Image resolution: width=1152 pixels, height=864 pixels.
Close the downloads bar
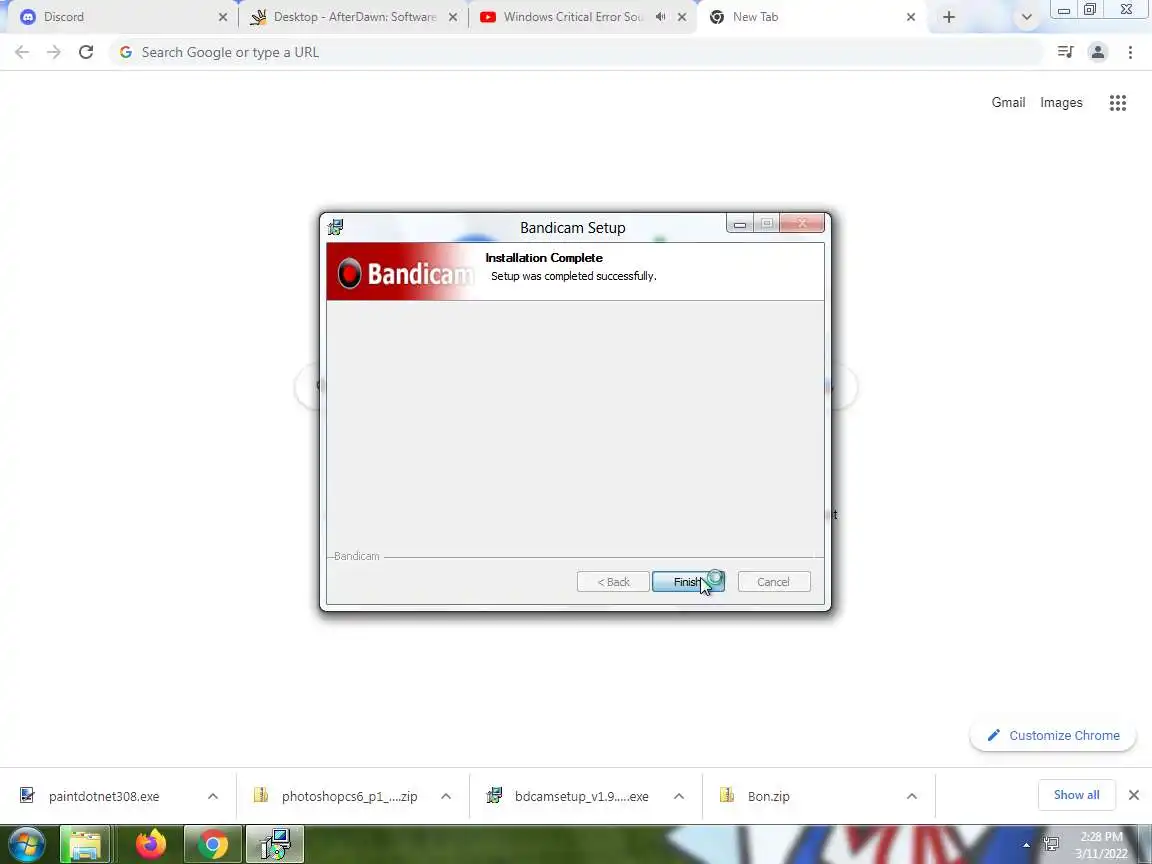pos(1134,795)
